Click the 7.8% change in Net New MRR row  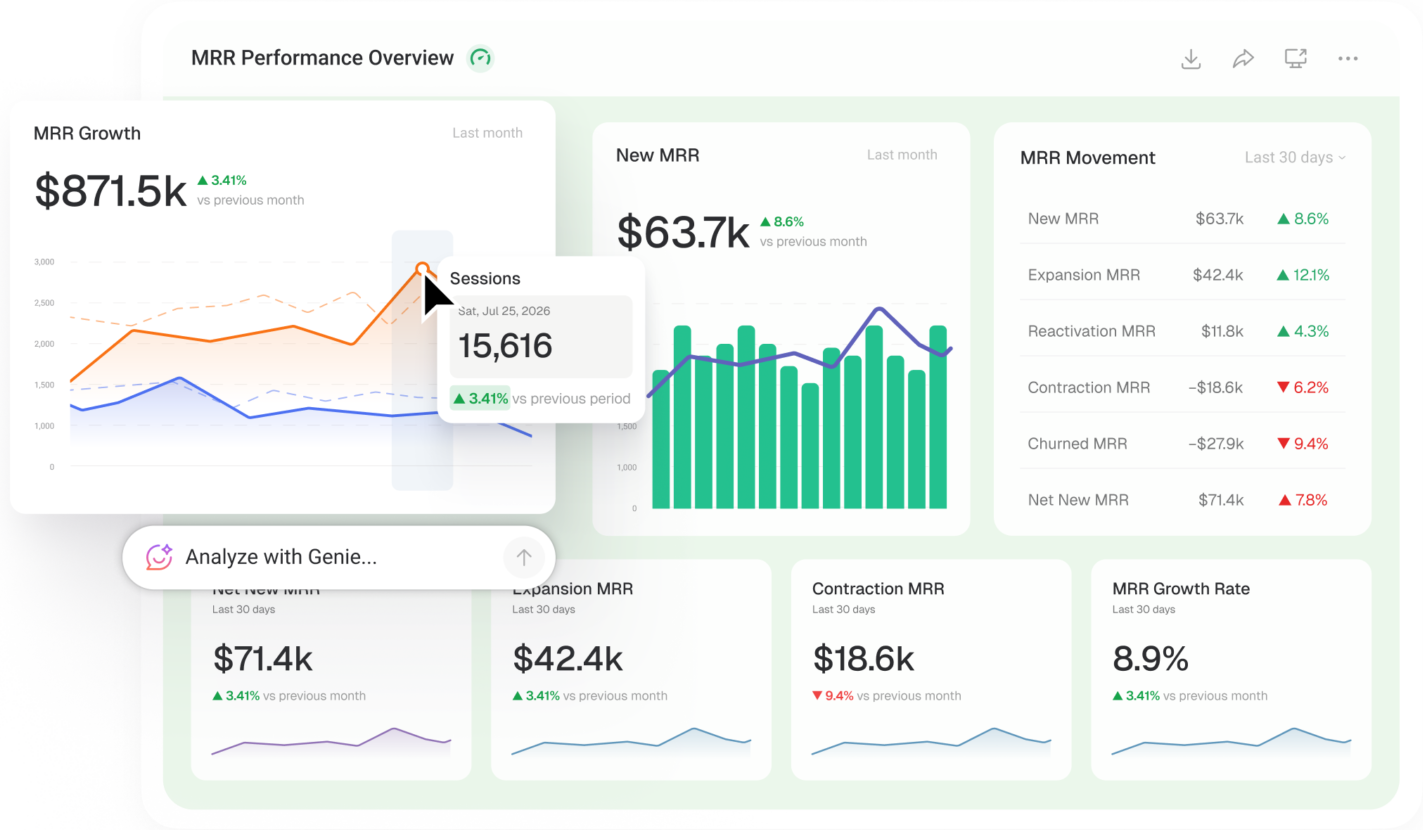1303,499
